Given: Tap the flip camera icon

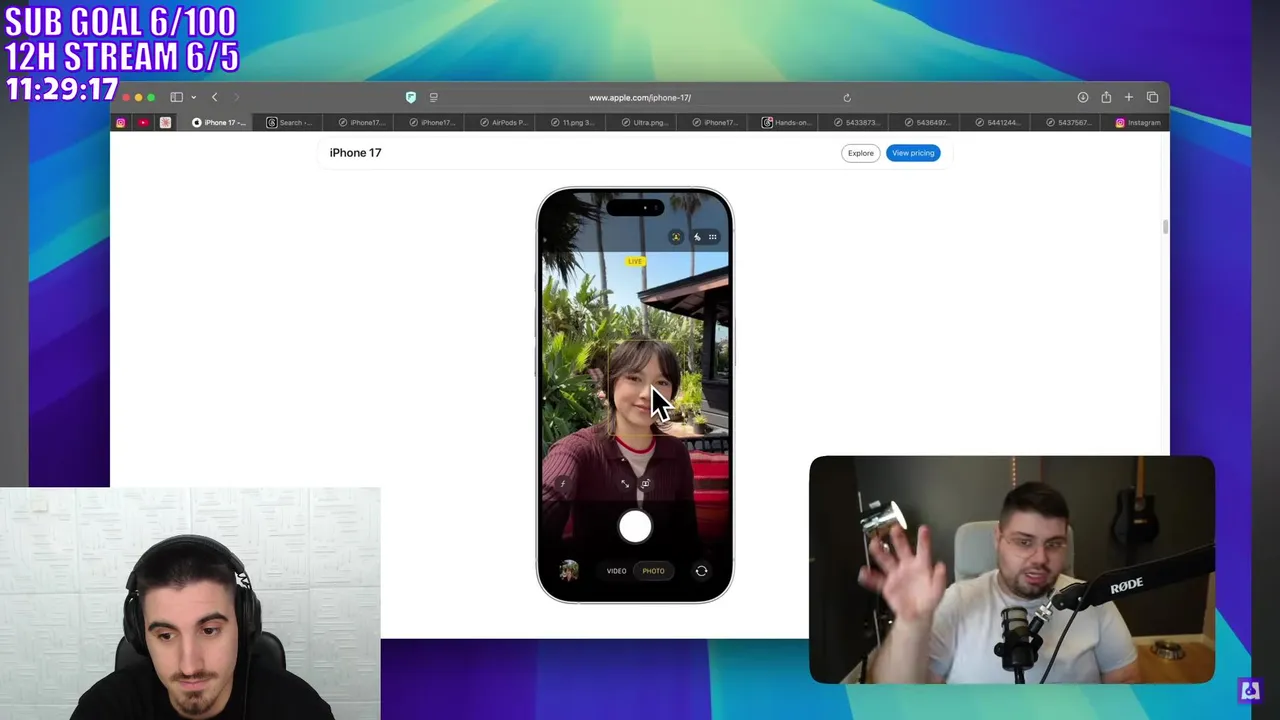Looking at the screenshot, I should click(701, 571).
